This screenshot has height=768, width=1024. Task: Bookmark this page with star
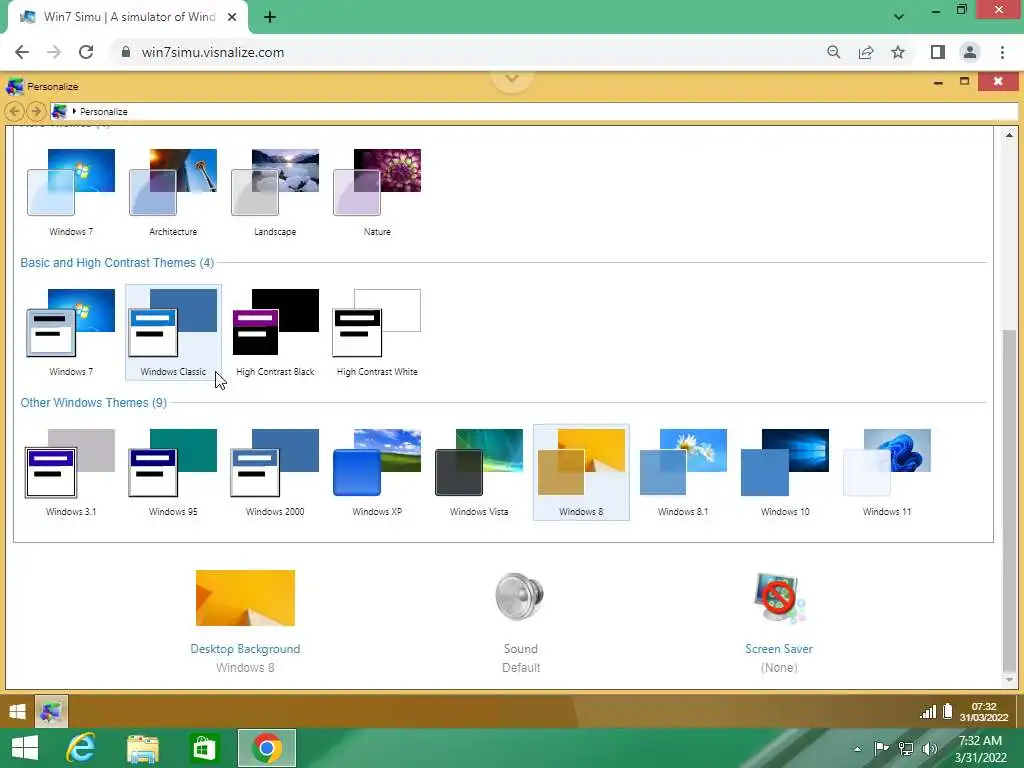click(898, 52)
